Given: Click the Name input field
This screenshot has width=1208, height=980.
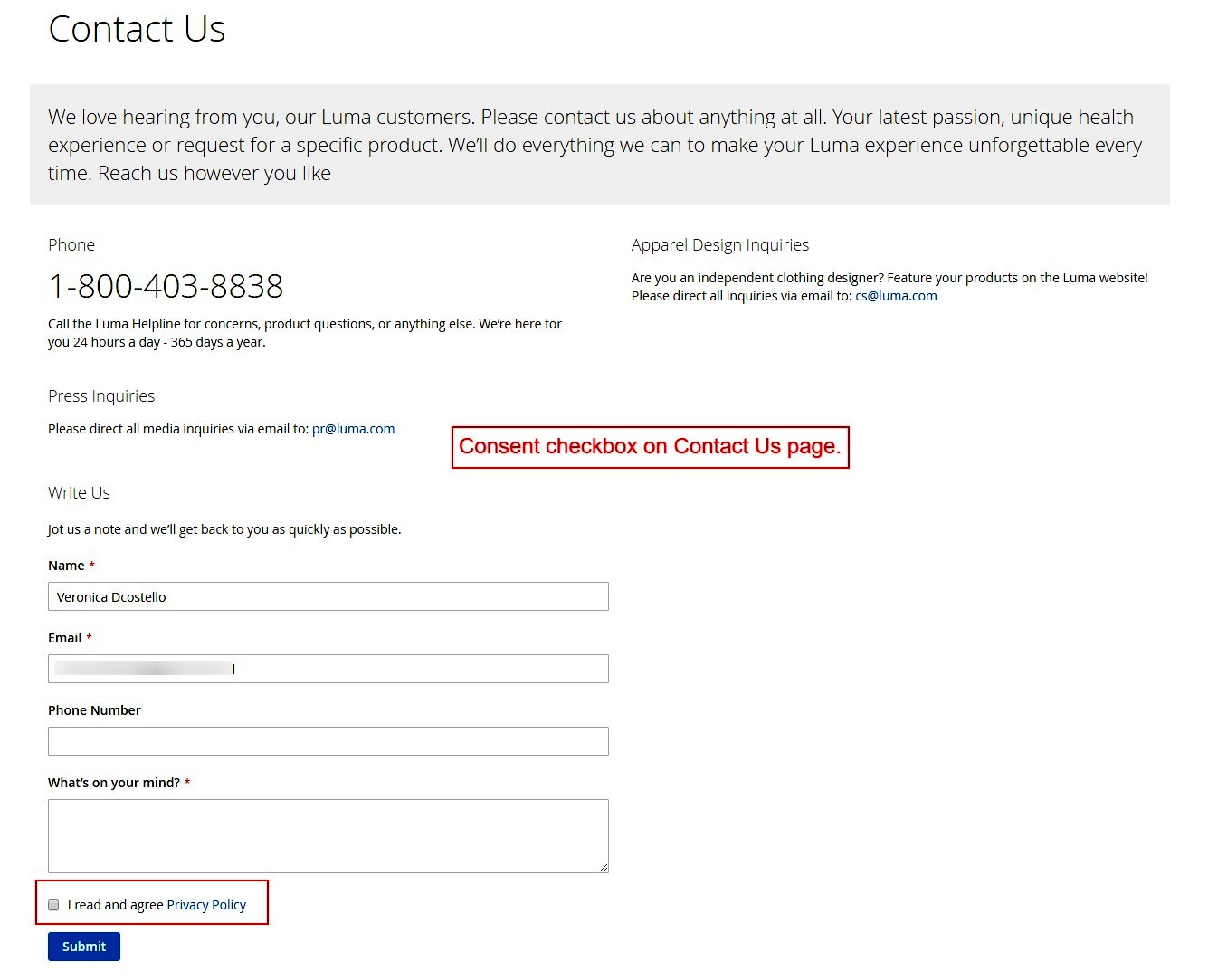Looking at the screenshot, I should 328,596.
